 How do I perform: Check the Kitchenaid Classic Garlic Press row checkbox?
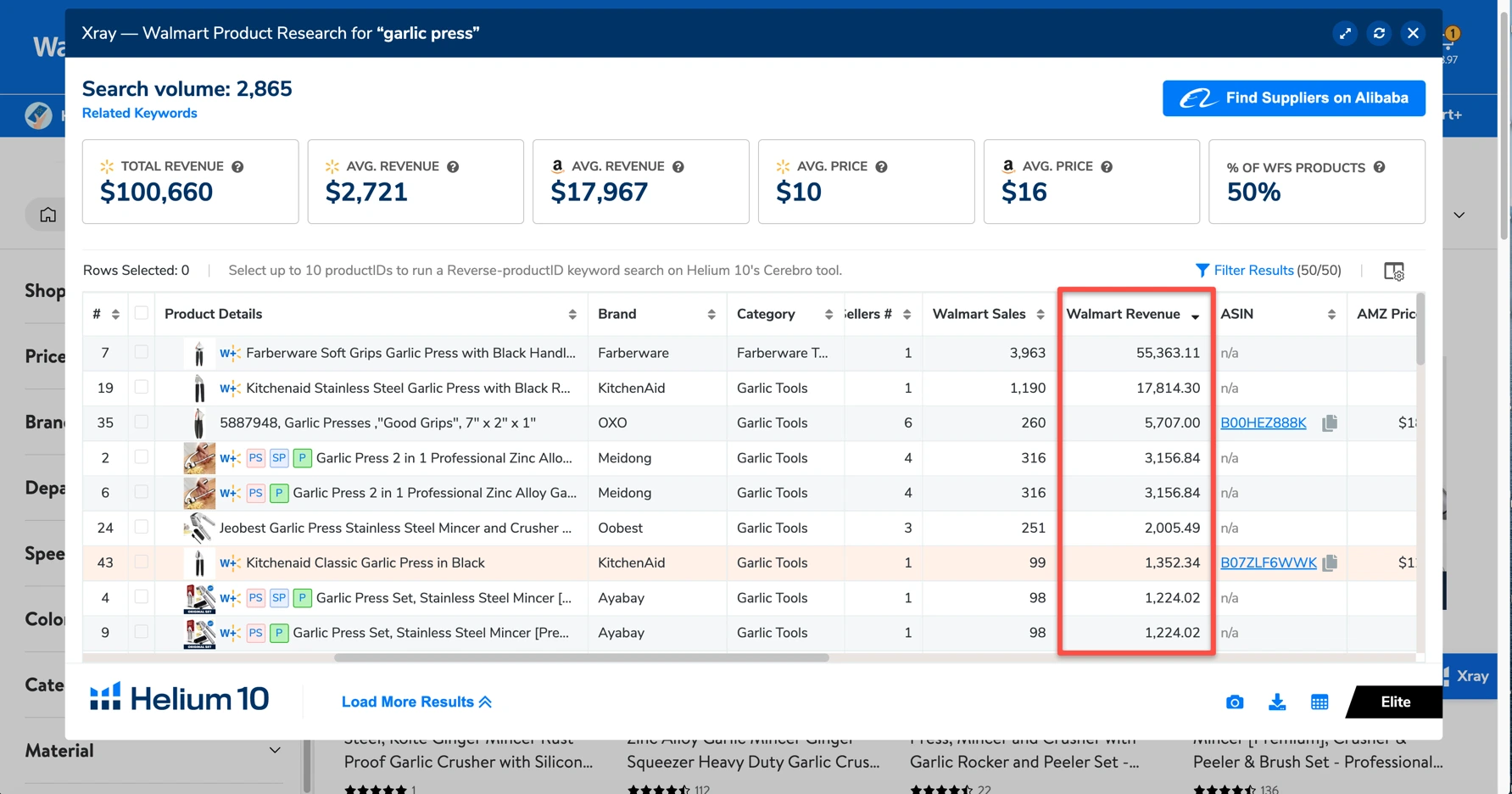click(142, 562)
